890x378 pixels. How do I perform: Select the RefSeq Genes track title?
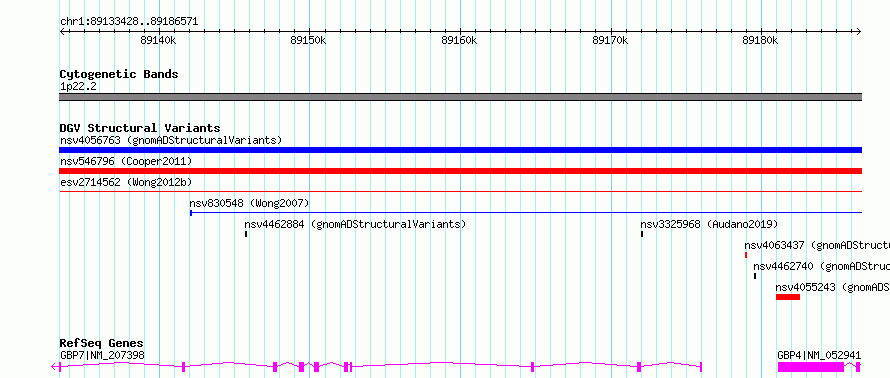click(x=102, y=343)
